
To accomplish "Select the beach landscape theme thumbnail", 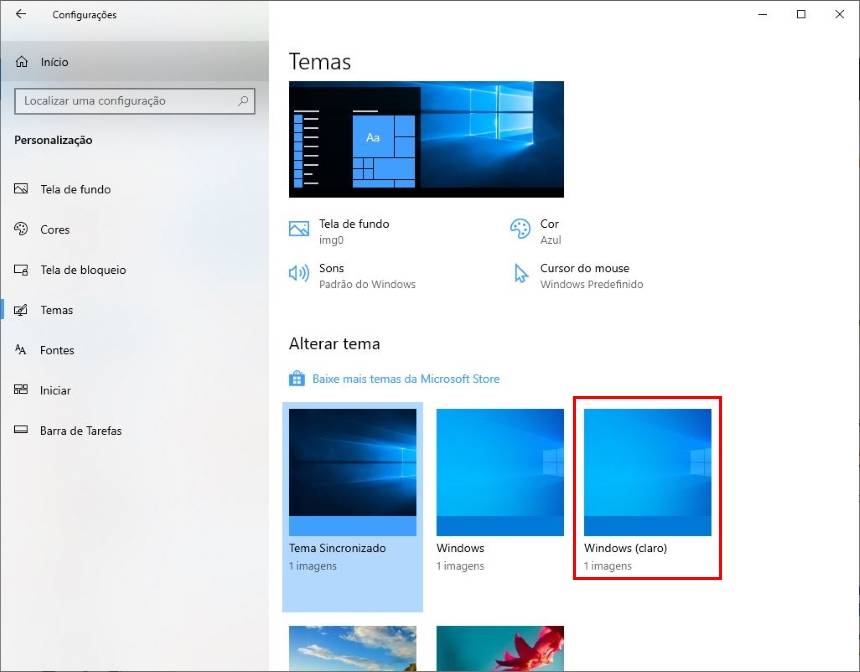I will click(x=353, y=648).
